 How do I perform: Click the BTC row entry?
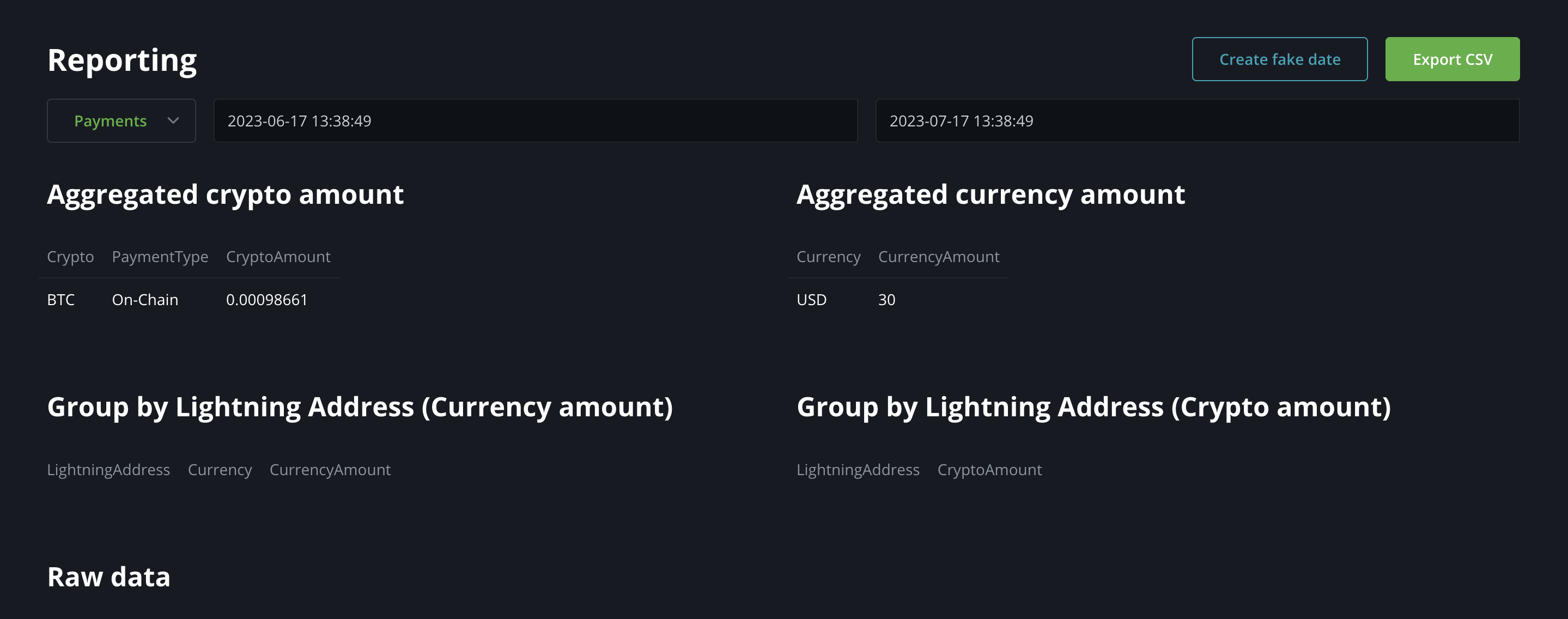click(61, 299)
